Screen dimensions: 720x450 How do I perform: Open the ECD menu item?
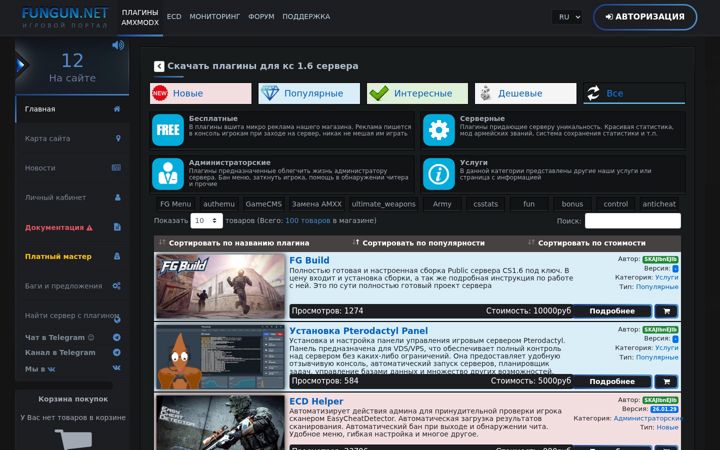[174, 17]
